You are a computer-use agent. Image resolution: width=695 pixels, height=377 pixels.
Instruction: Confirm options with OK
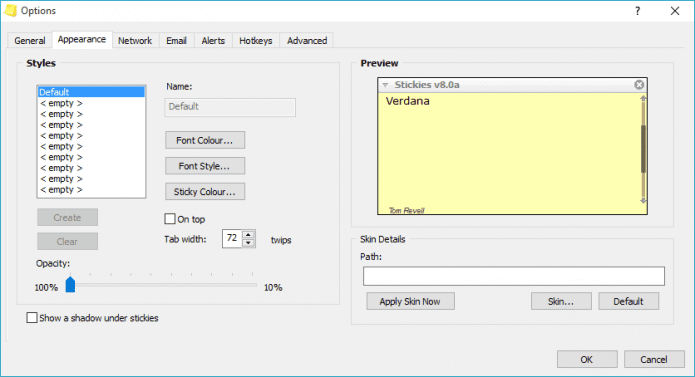[x=587, y=359]
